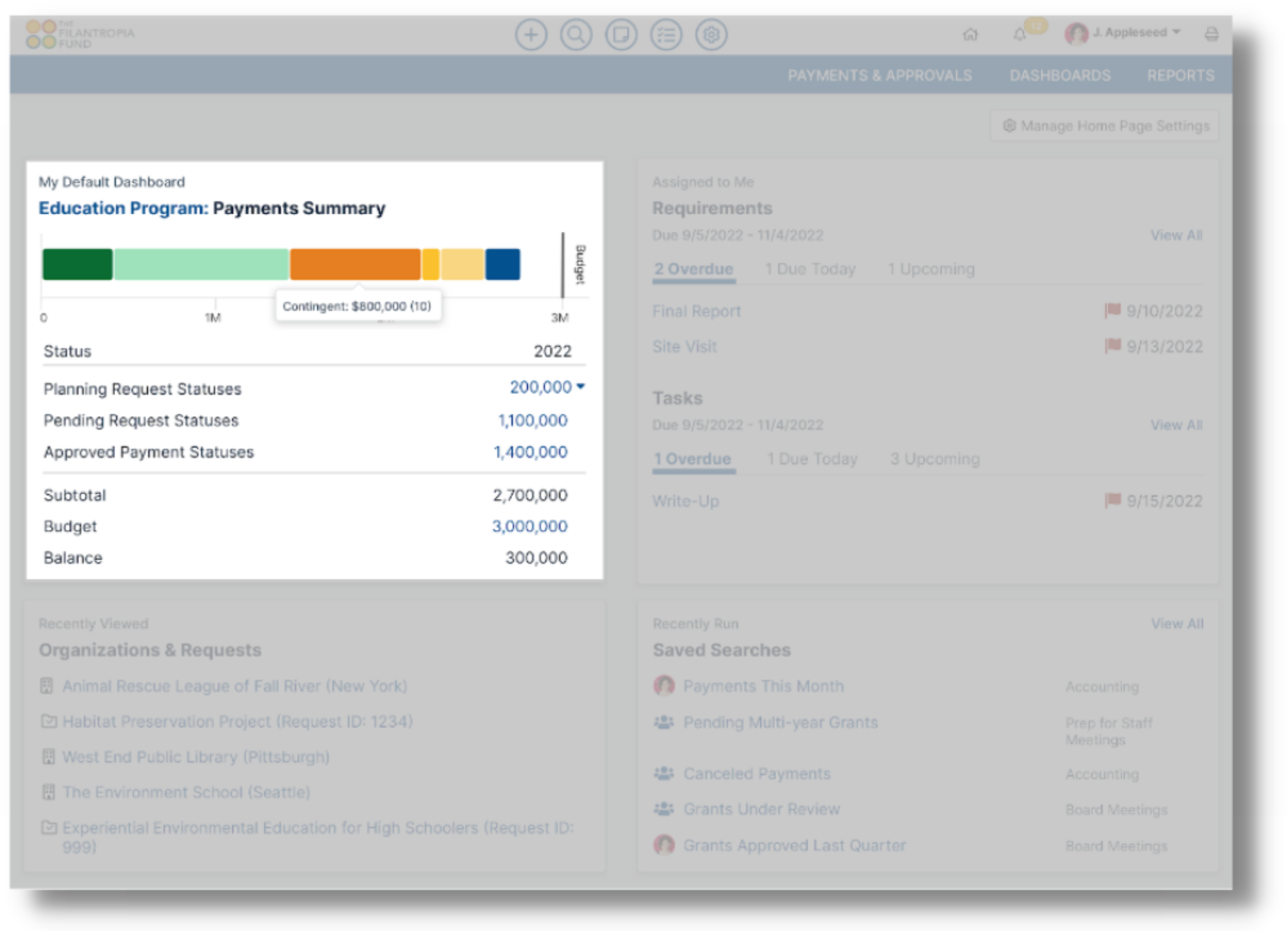Click the orange Contingent bar segment
The height and width of the screenshot is (931, 1288).
[355, 265]
